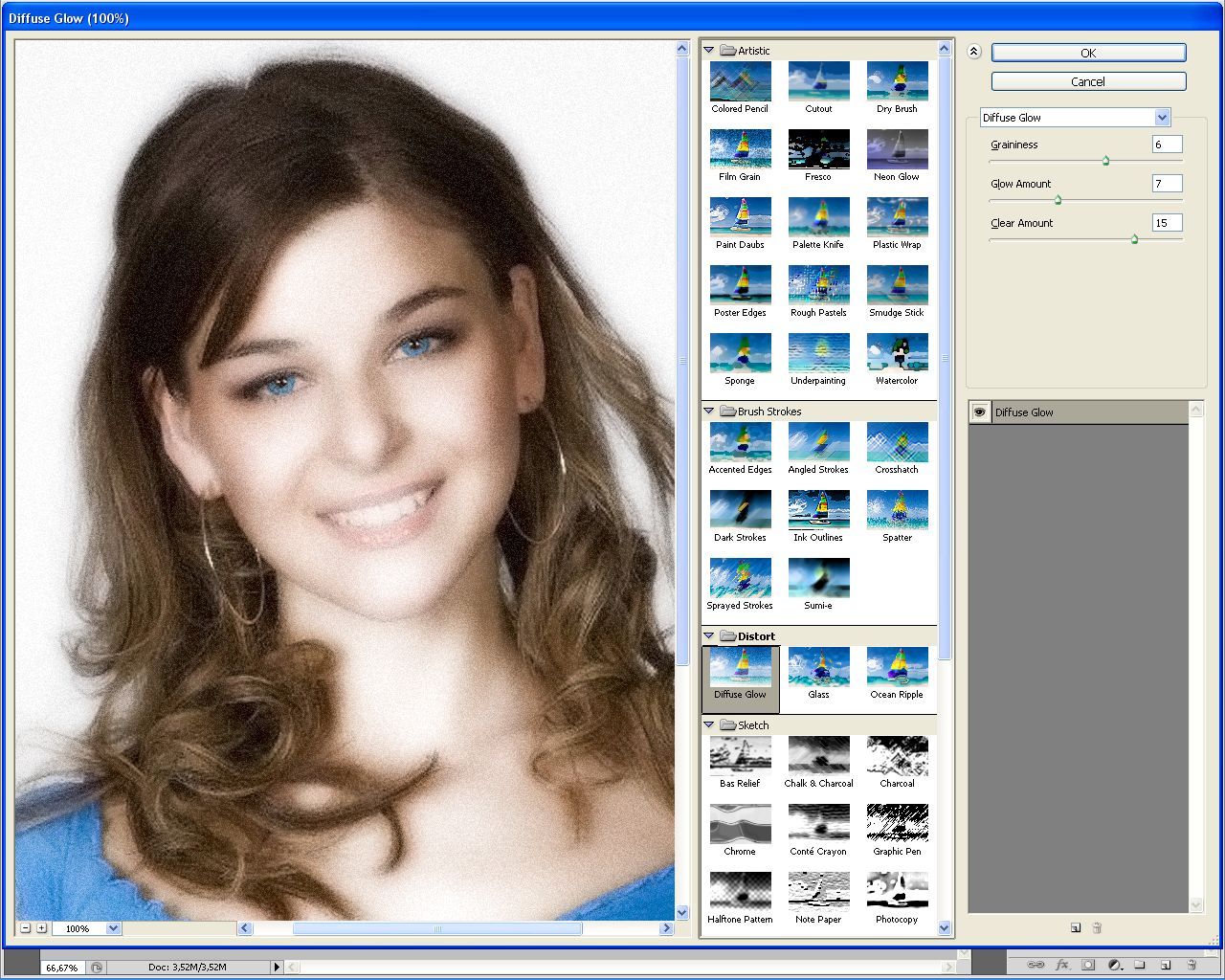This screenshot has width=1225, height=980.
Task: Hide the Diffuse Glow effect layer
Action: pos(980,412)
